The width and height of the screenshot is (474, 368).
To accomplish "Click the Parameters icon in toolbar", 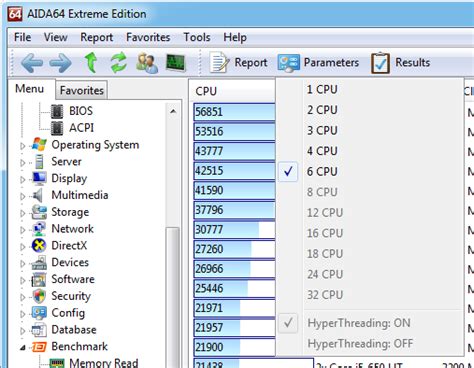I will pos(288,63).
